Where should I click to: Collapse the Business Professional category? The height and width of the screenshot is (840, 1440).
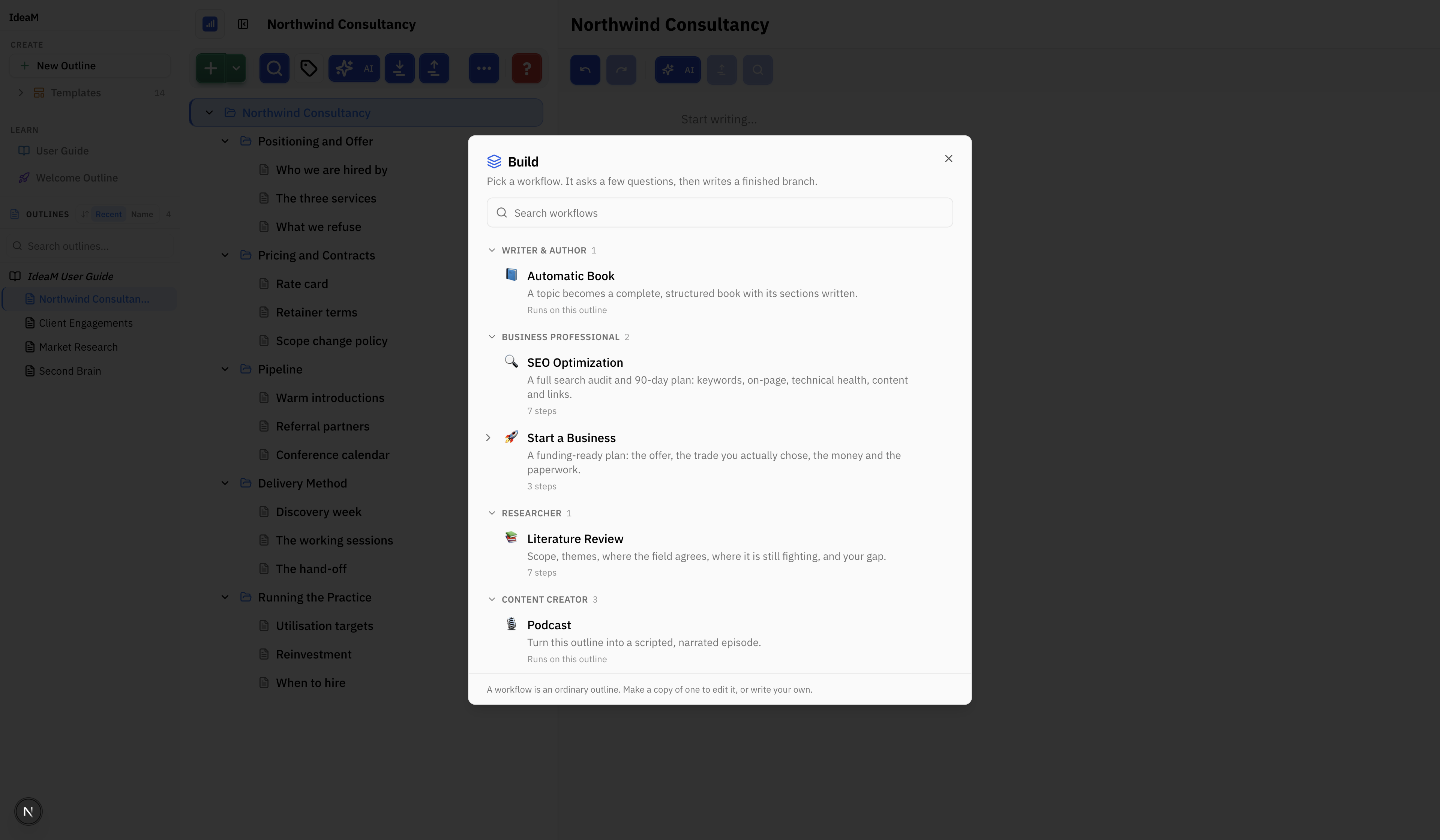pyautogui.click(x=492, y=337)
